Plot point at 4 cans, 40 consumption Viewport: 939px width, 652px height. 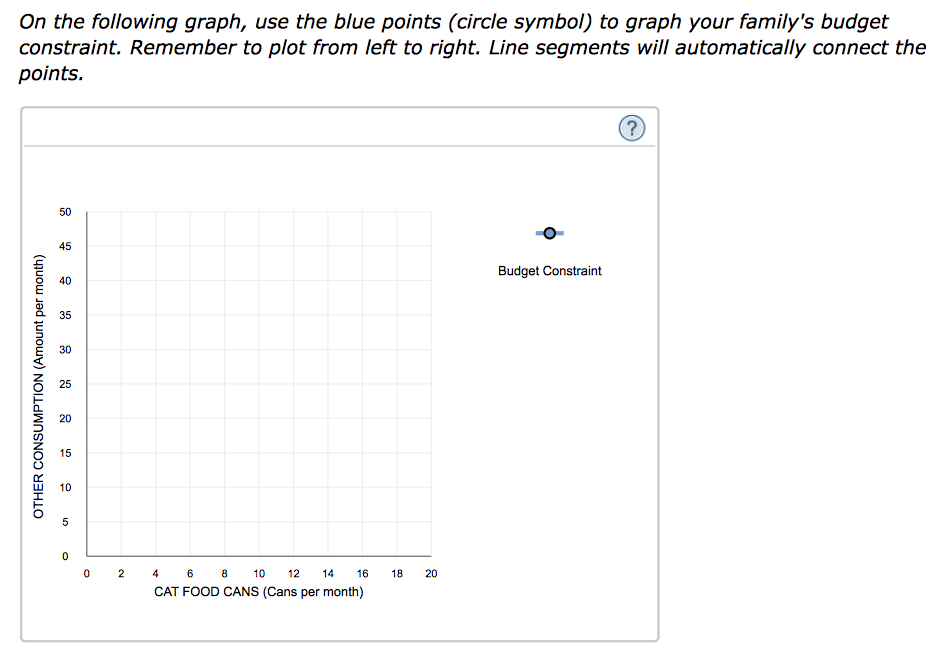click(x=156, y=281)
